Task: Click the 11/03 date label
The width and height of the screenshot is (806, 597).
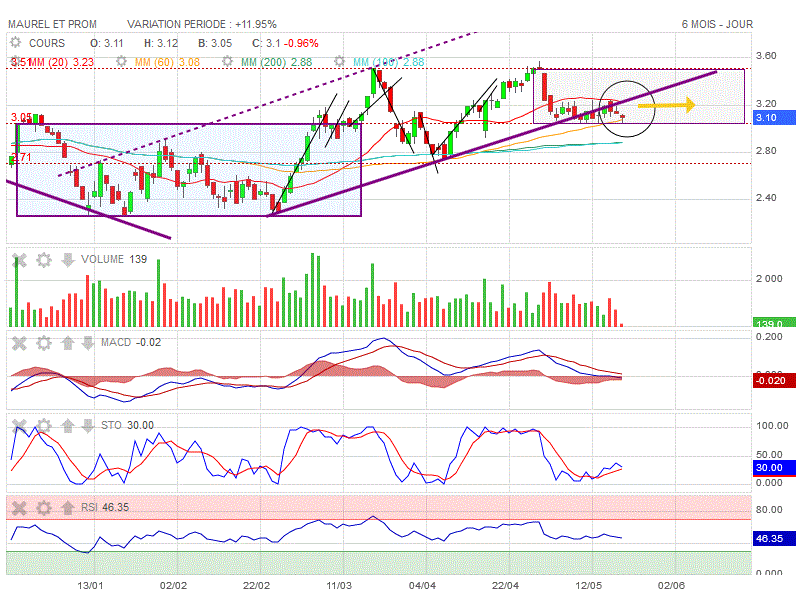Action: tap(339, 585)
